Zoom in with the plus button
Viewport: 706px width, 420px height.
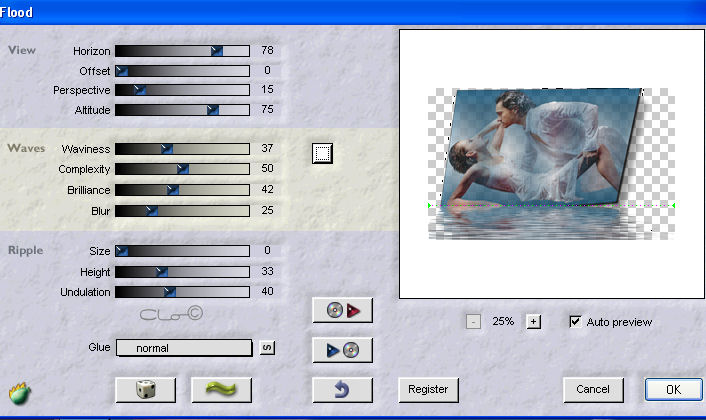coord(534,321)
